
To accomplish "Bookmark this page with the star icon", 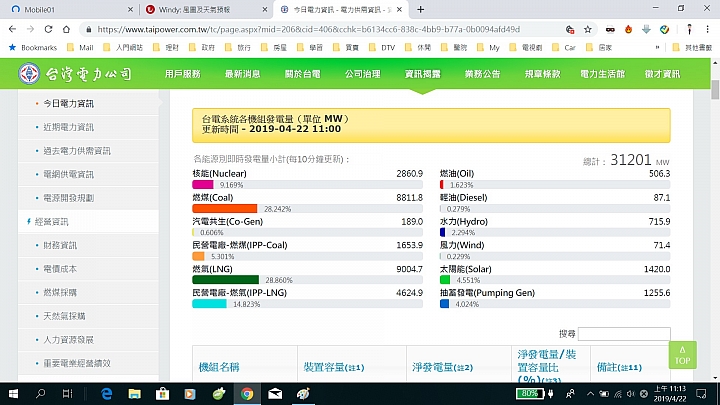I will [x=588, y=29].
